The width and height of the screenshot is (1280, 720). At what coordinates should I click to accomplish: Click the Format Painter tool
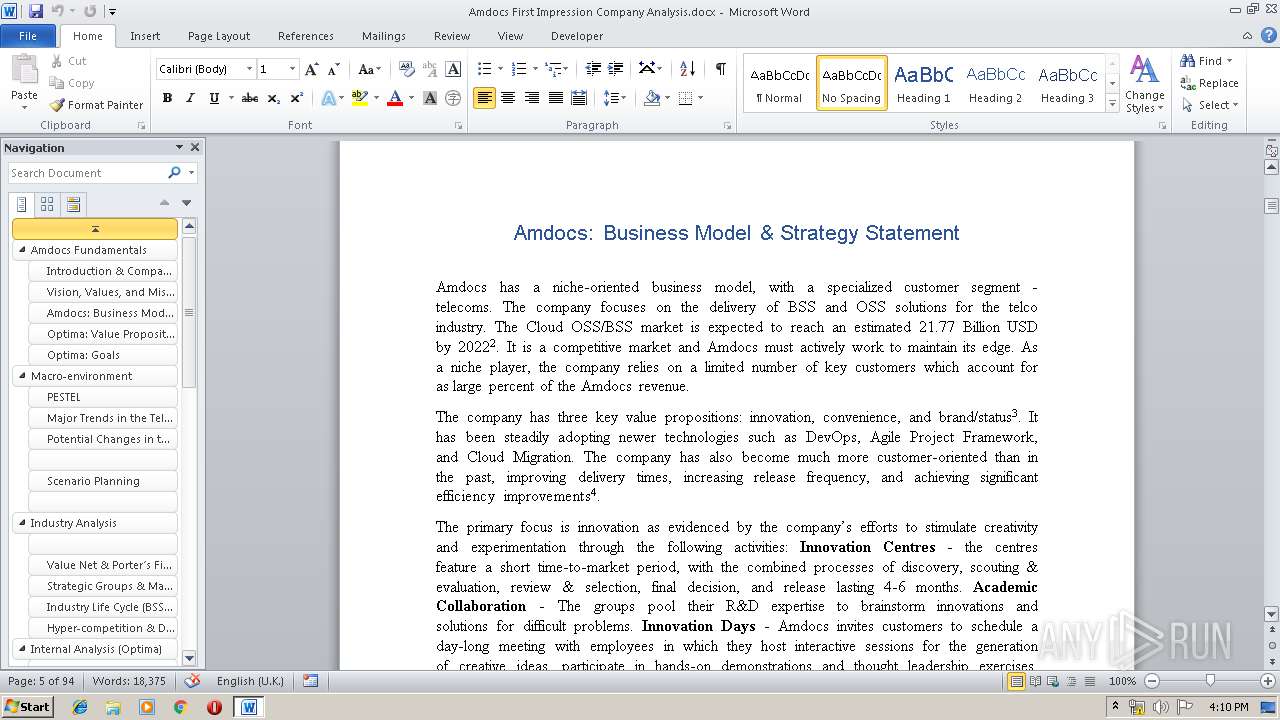(x=97, y=105)
